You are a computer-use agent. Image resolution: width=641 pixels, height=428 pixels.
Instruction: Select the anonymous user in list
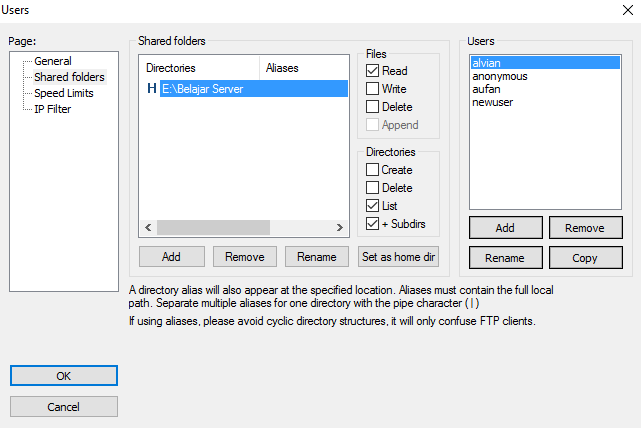500,76
